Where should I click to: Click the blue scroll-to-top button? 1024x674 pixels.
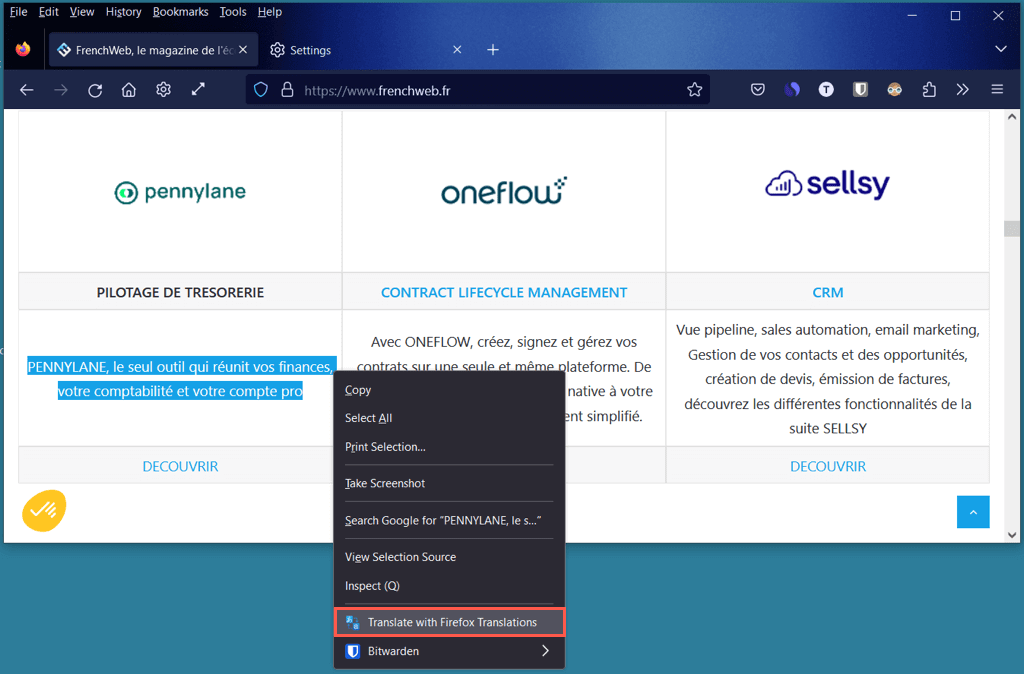(972, 512)
